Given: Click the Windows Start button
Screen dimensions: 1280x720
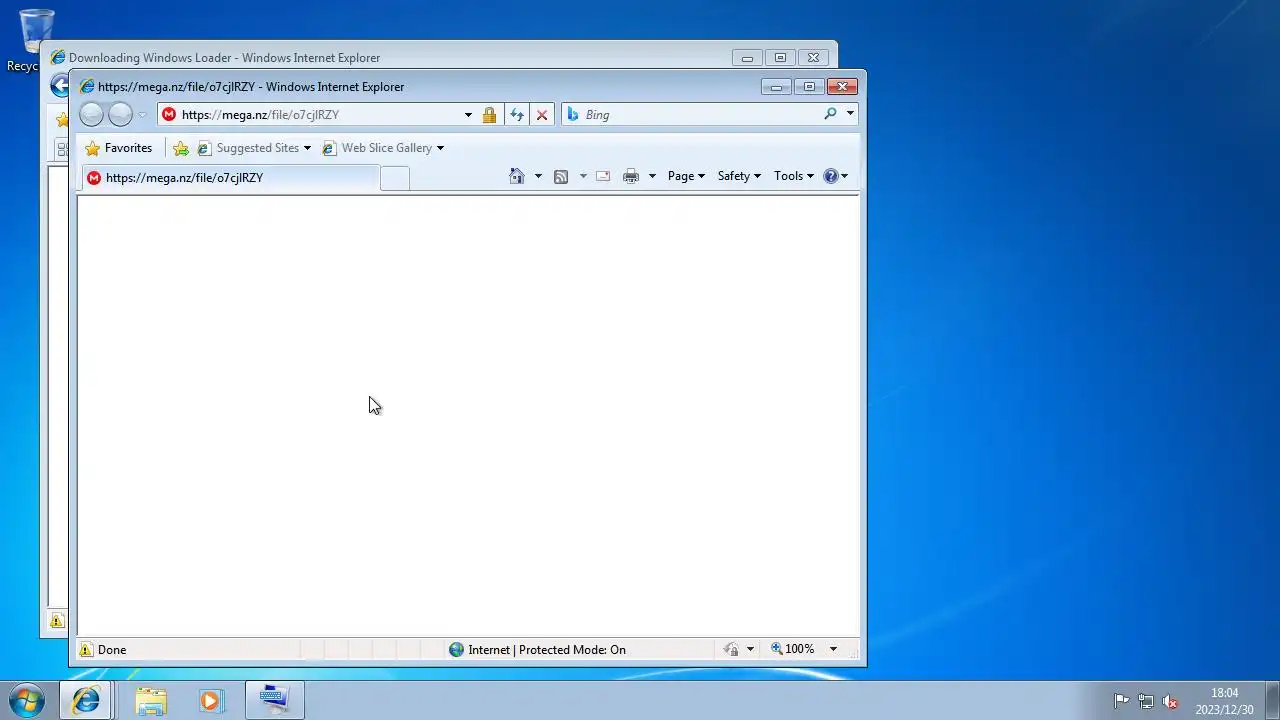Looking at the screenshot, I should [x=27, y=700].
